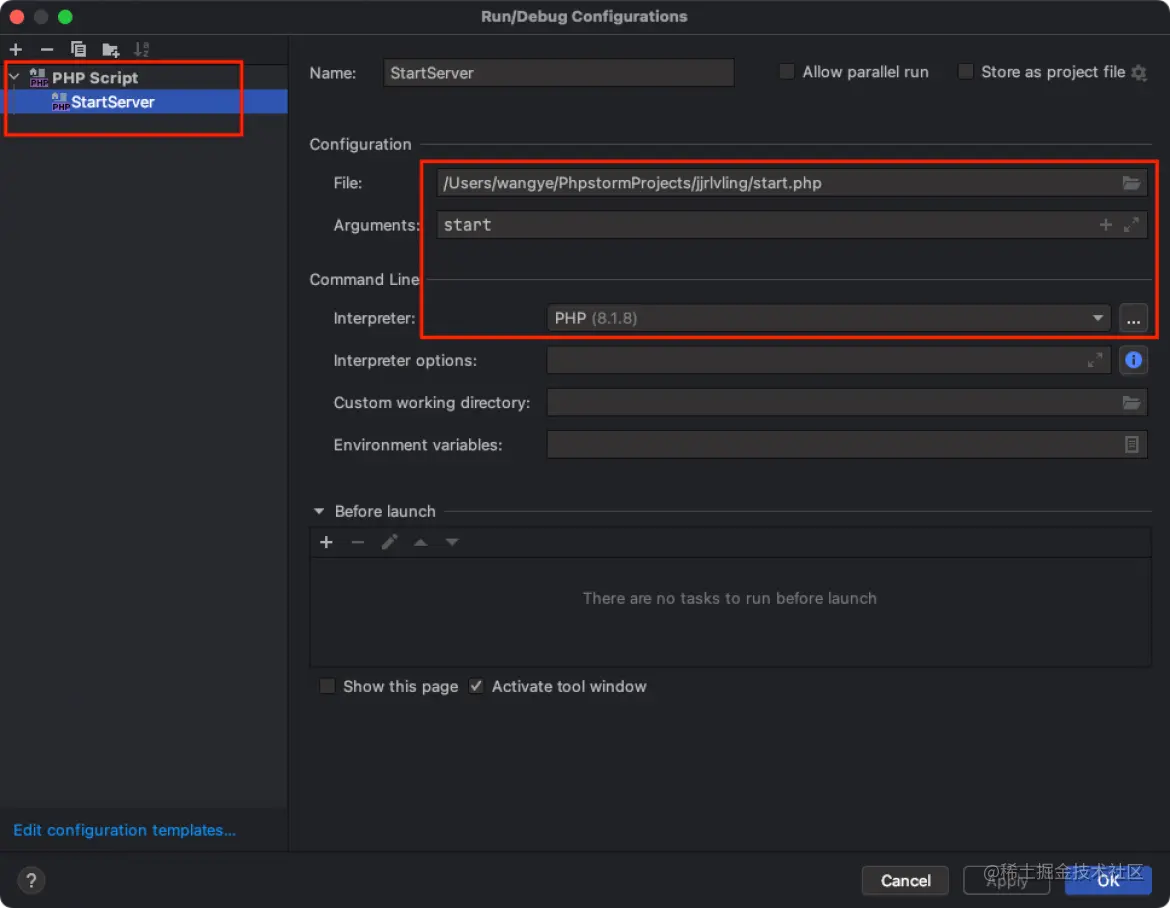Open Edit configuration templates link
Screen dimensions: 1170x908
pos(125,830)
